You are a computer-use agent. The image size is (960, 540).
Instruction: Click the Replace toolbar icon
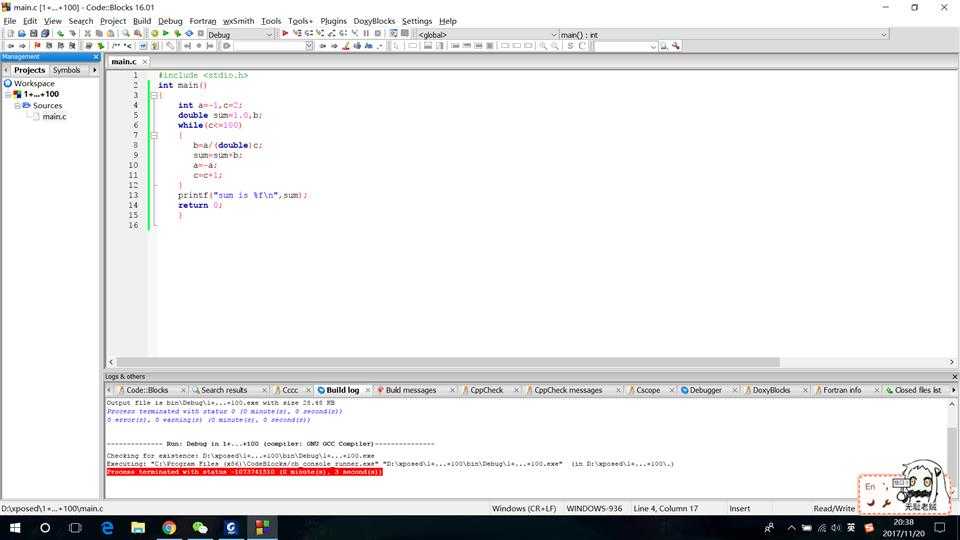click(x=138, y=34)
